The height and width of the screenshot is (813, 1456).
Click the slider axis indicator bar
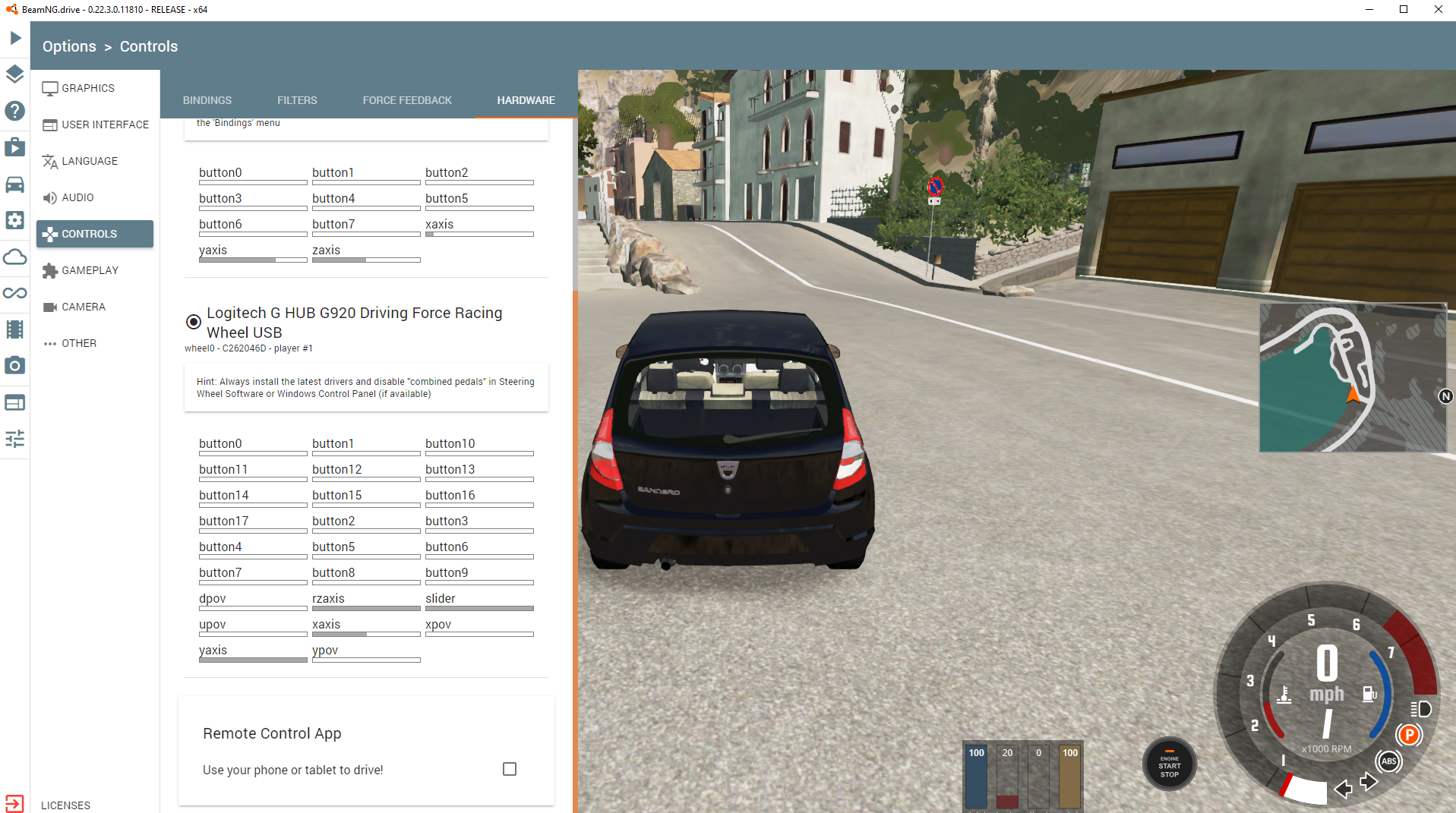479,608
